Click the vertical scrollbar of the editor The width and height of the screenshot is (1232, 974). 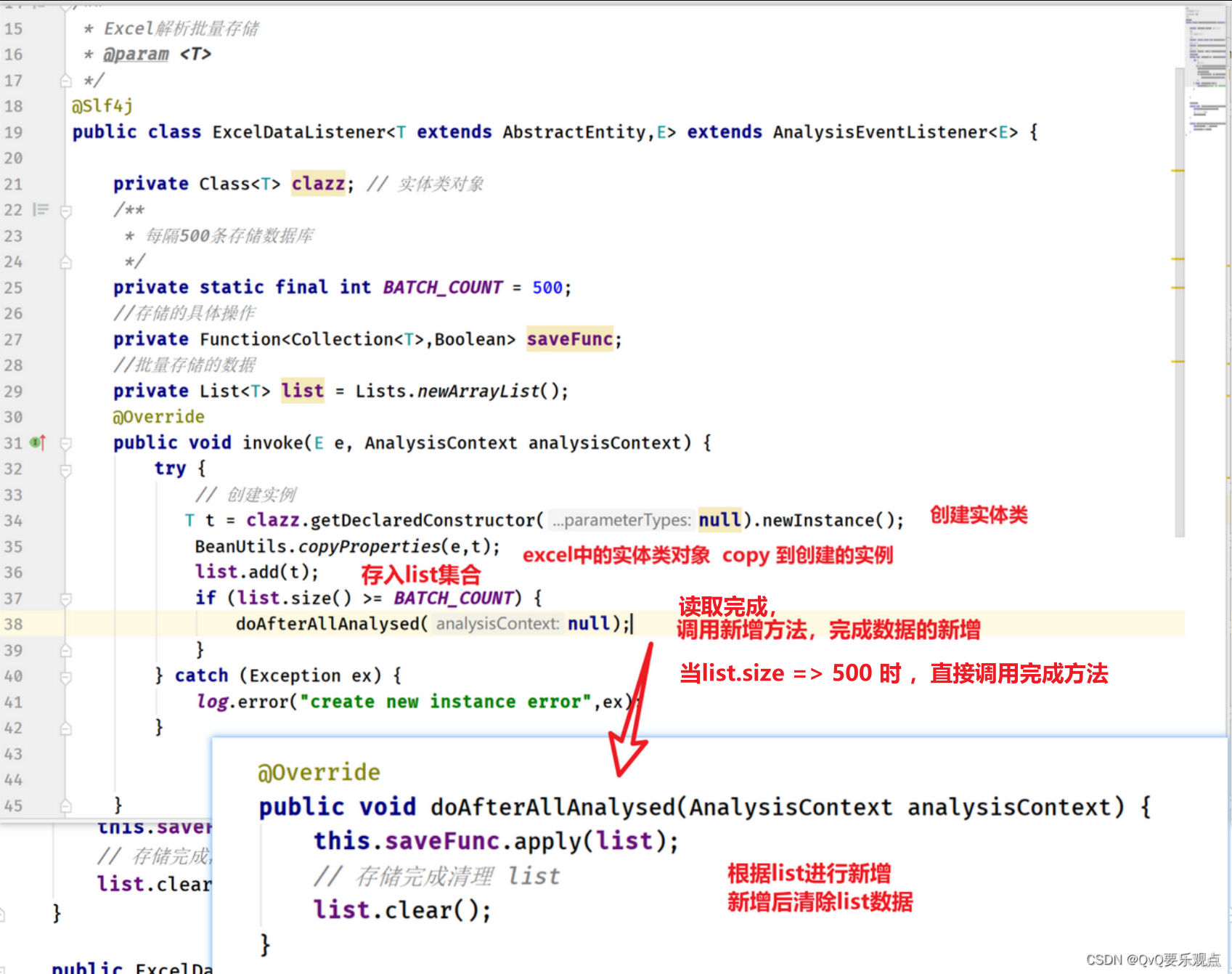click(x=1180, y=301)
